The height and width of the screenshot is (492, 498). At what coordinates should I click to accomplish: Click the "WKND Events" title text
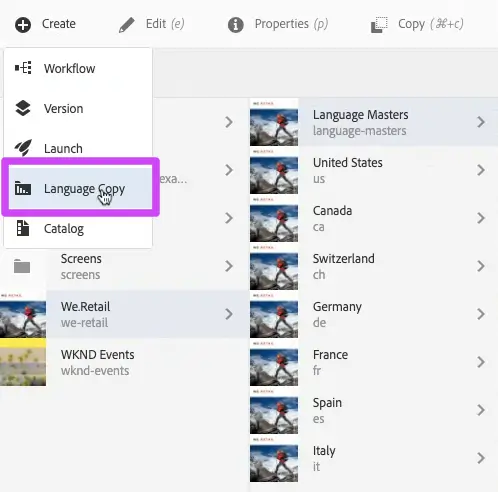pyautogui.click(x=98, y=355)
